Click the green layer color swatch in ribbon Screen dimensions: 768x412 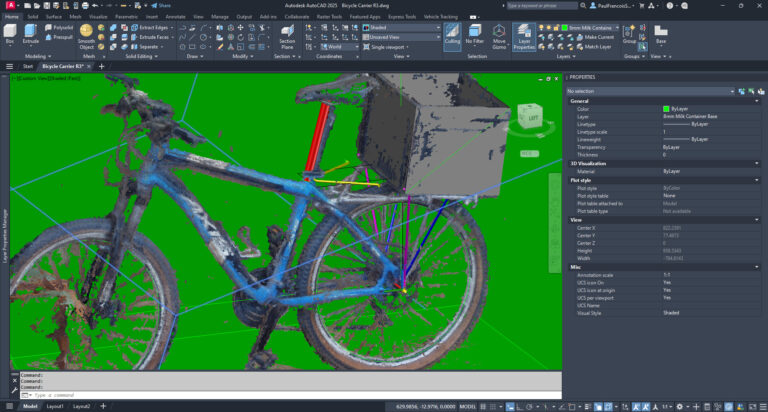tap(565, 28)
